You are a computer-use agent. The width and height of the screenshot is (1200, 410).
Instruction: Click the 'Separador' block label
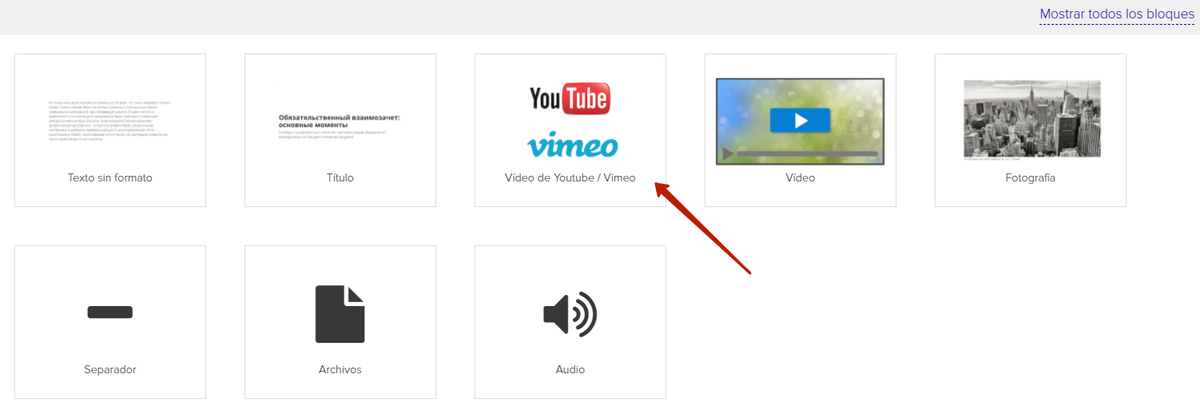click(110, 369)
